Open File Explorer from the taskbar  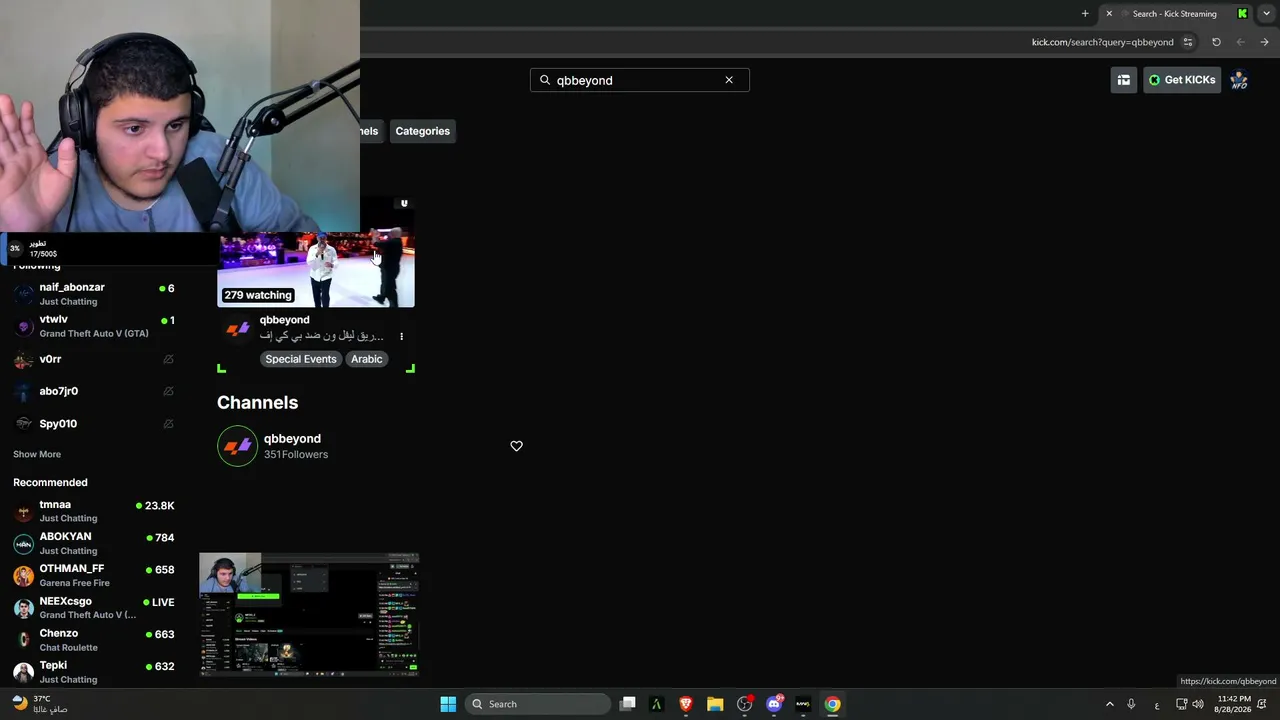point(715,704)
